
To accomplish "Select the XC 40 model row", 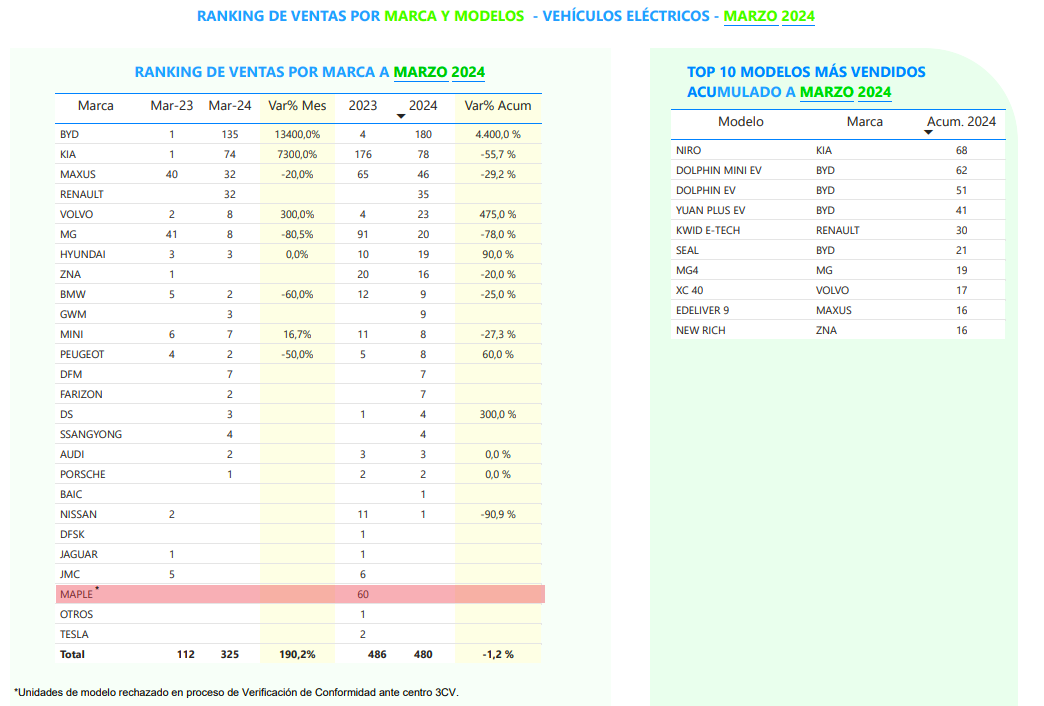I will (x=838, y=290).
